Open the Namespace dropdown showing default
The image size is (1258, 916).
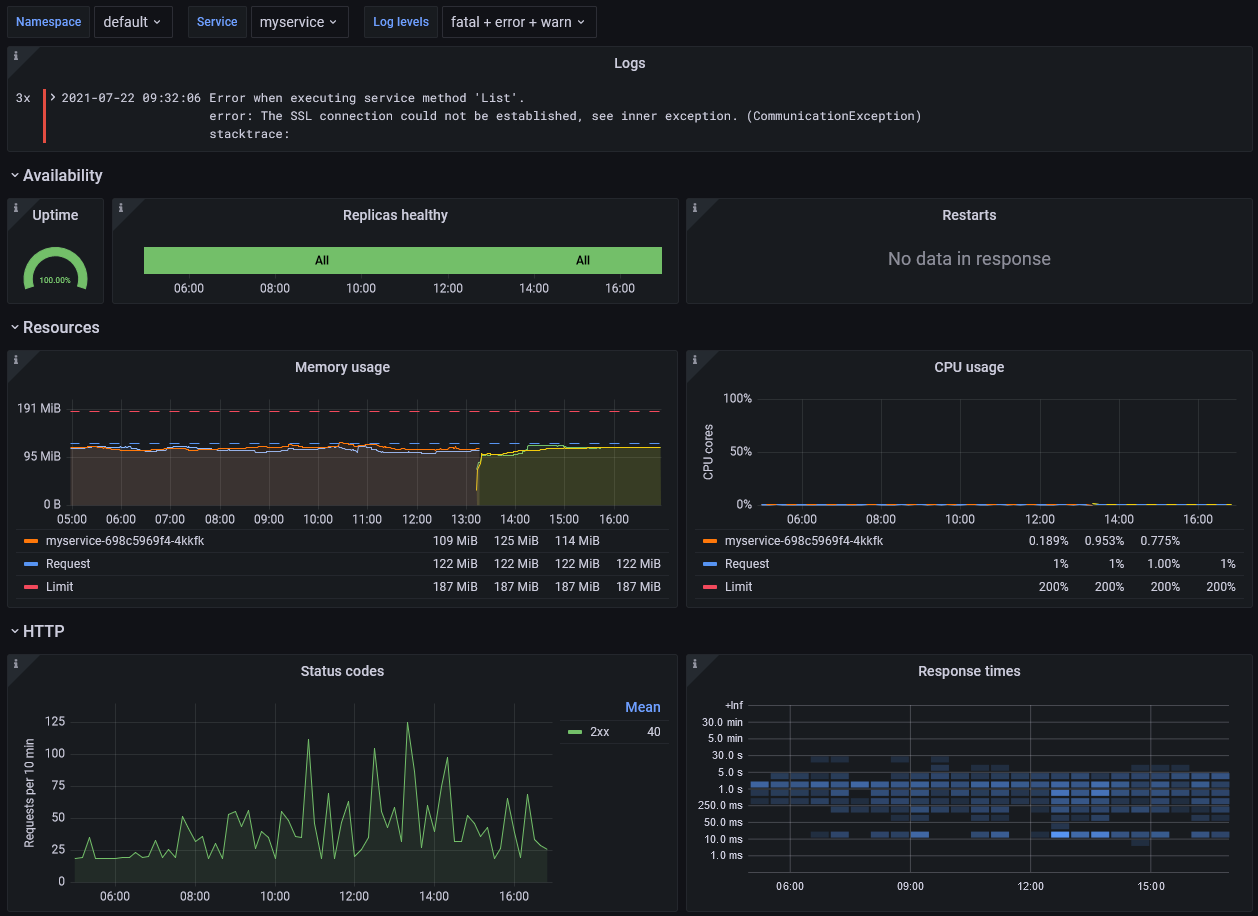click(x=133, y=22)
